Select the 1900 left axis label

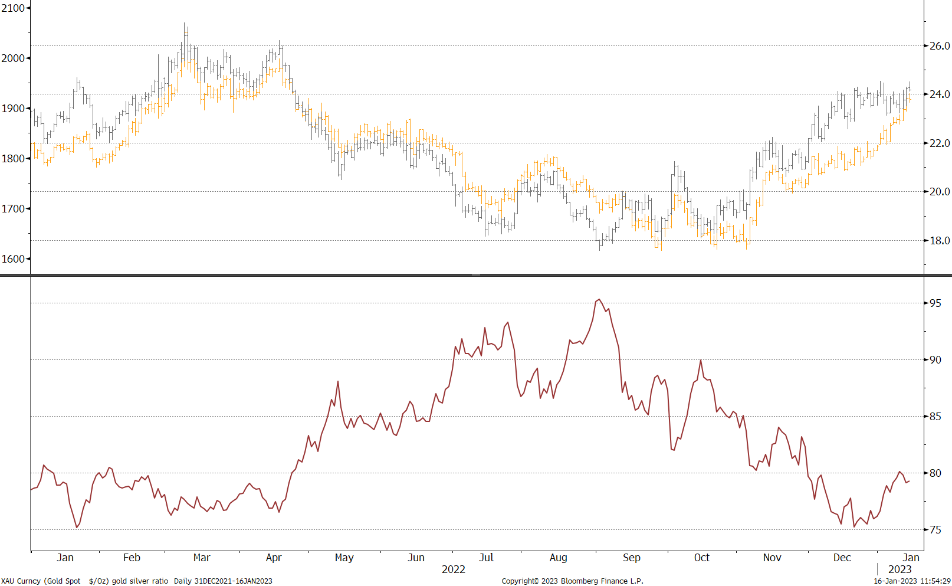coord(13,109)
